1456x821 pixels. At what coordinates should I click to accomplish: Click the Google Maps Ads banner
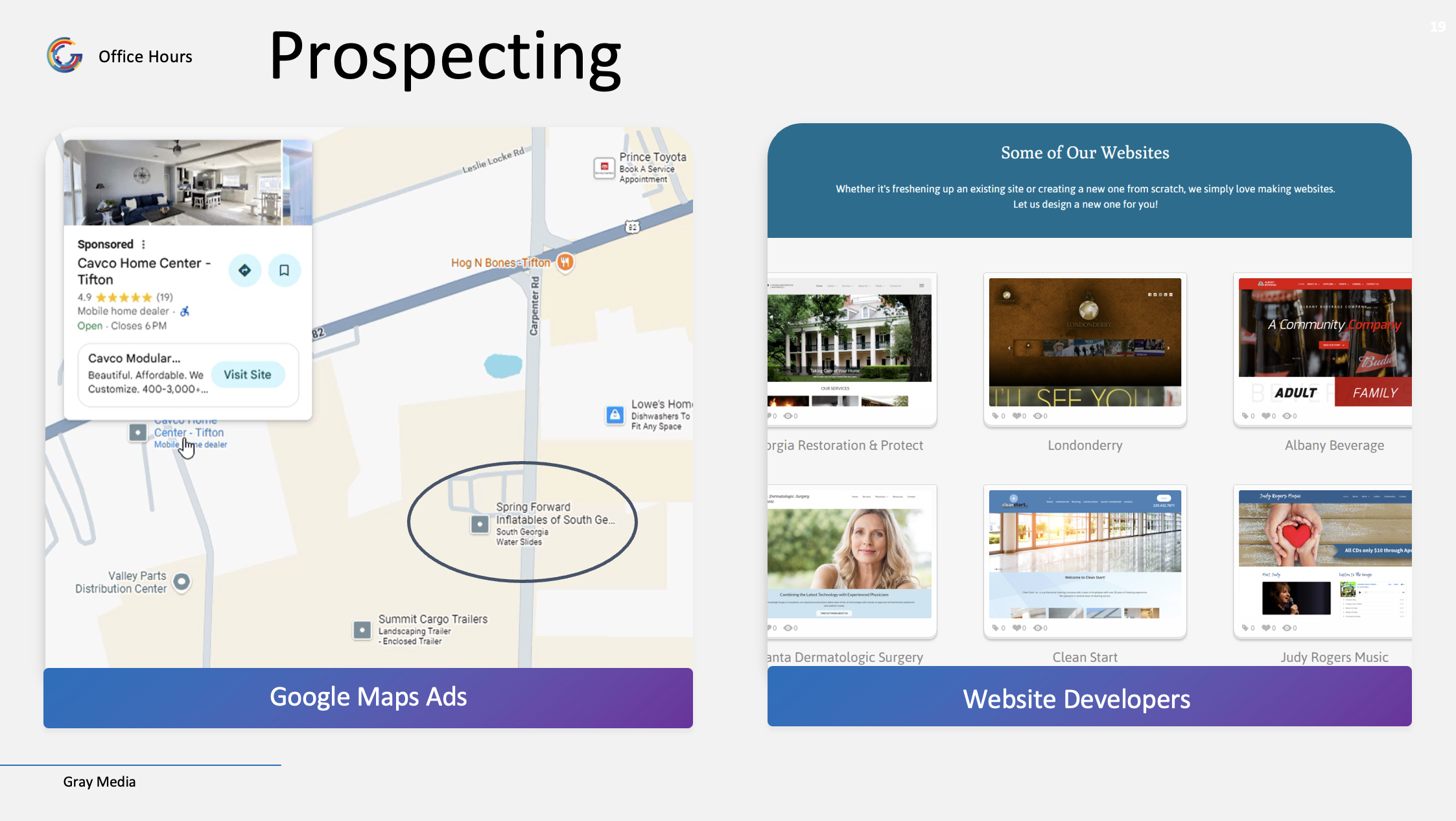coord(368,698)
